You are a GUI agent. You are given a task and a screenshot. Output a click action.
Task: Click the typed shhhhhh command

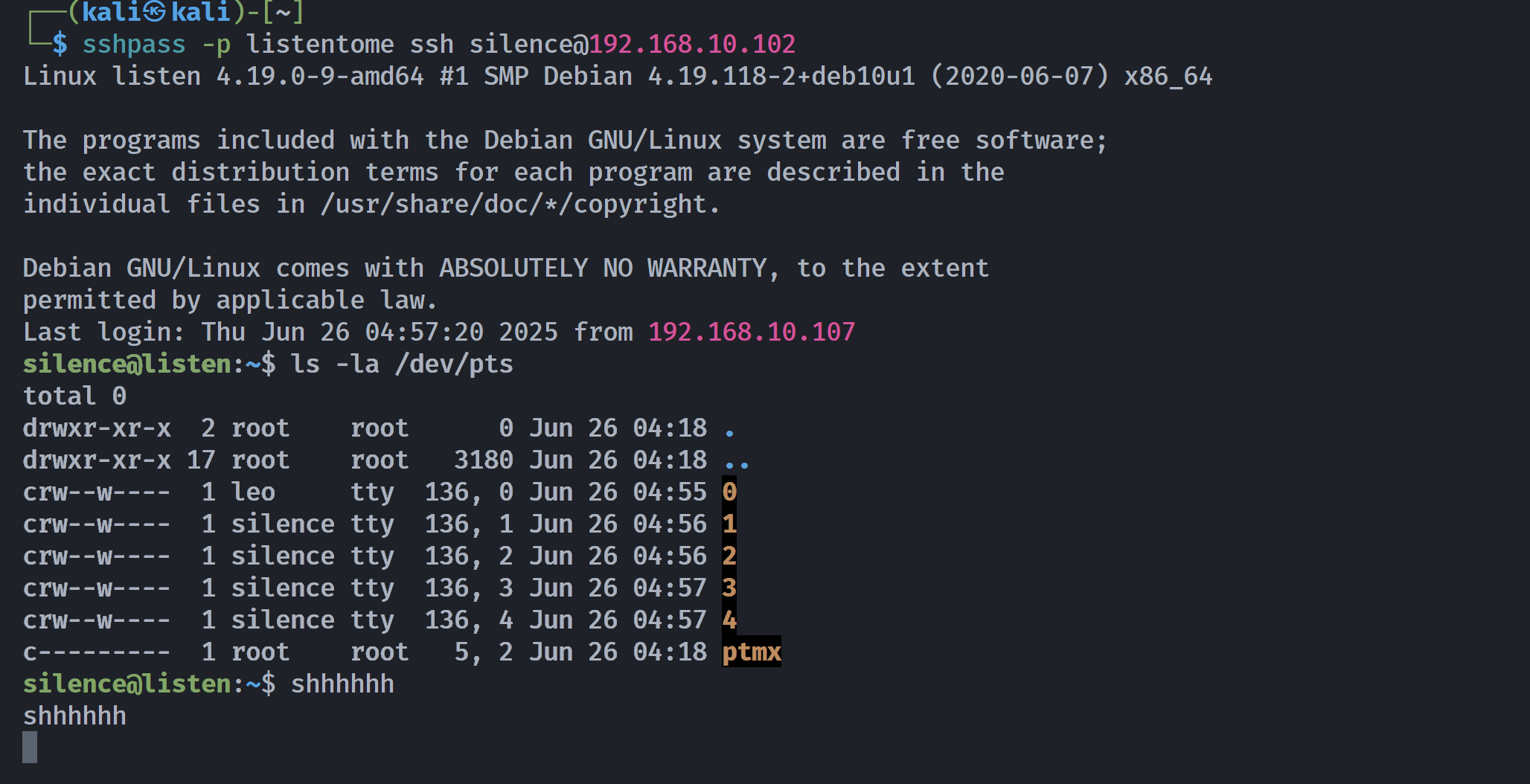click(x=342, y=684)
